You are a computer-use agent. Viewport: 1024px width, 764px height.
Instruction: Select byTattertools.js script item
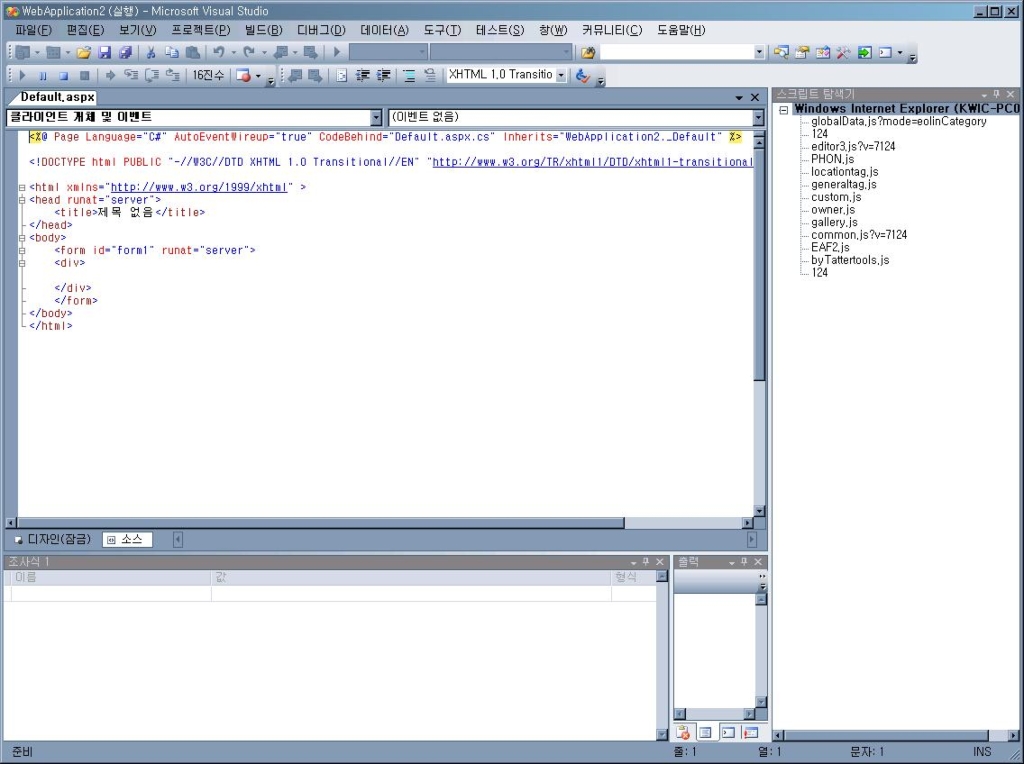click(850, 261)
